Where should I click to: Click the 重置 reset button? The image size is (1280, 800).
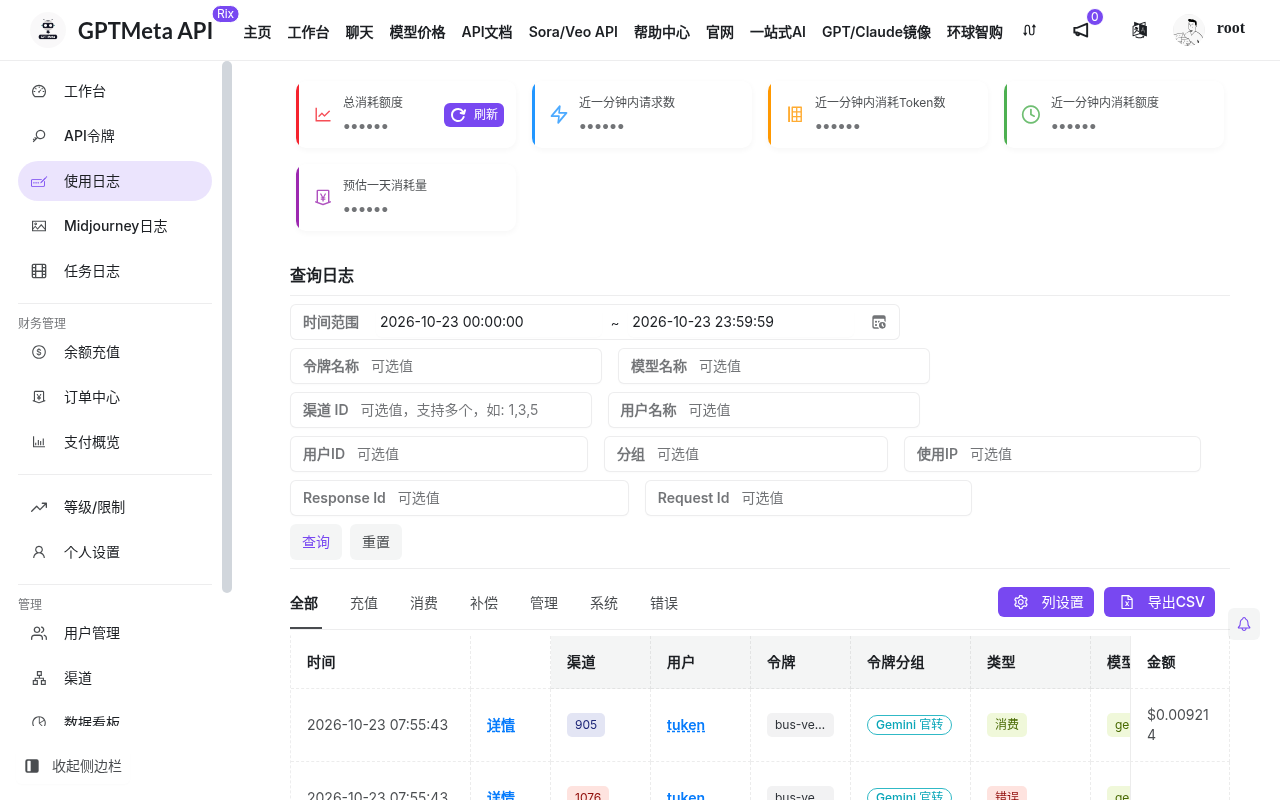click(376, 542)
